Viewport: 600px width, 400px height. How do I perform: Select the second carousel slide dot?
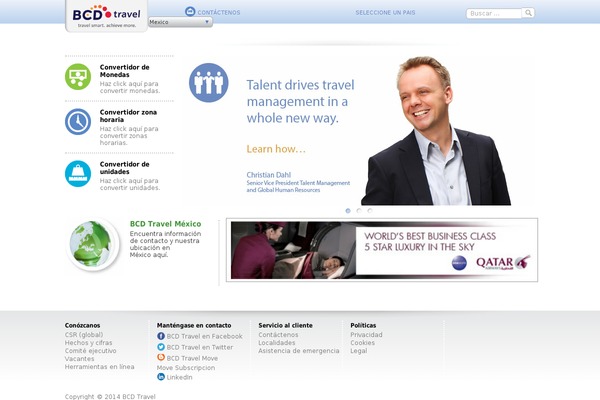tap(359, 211)
